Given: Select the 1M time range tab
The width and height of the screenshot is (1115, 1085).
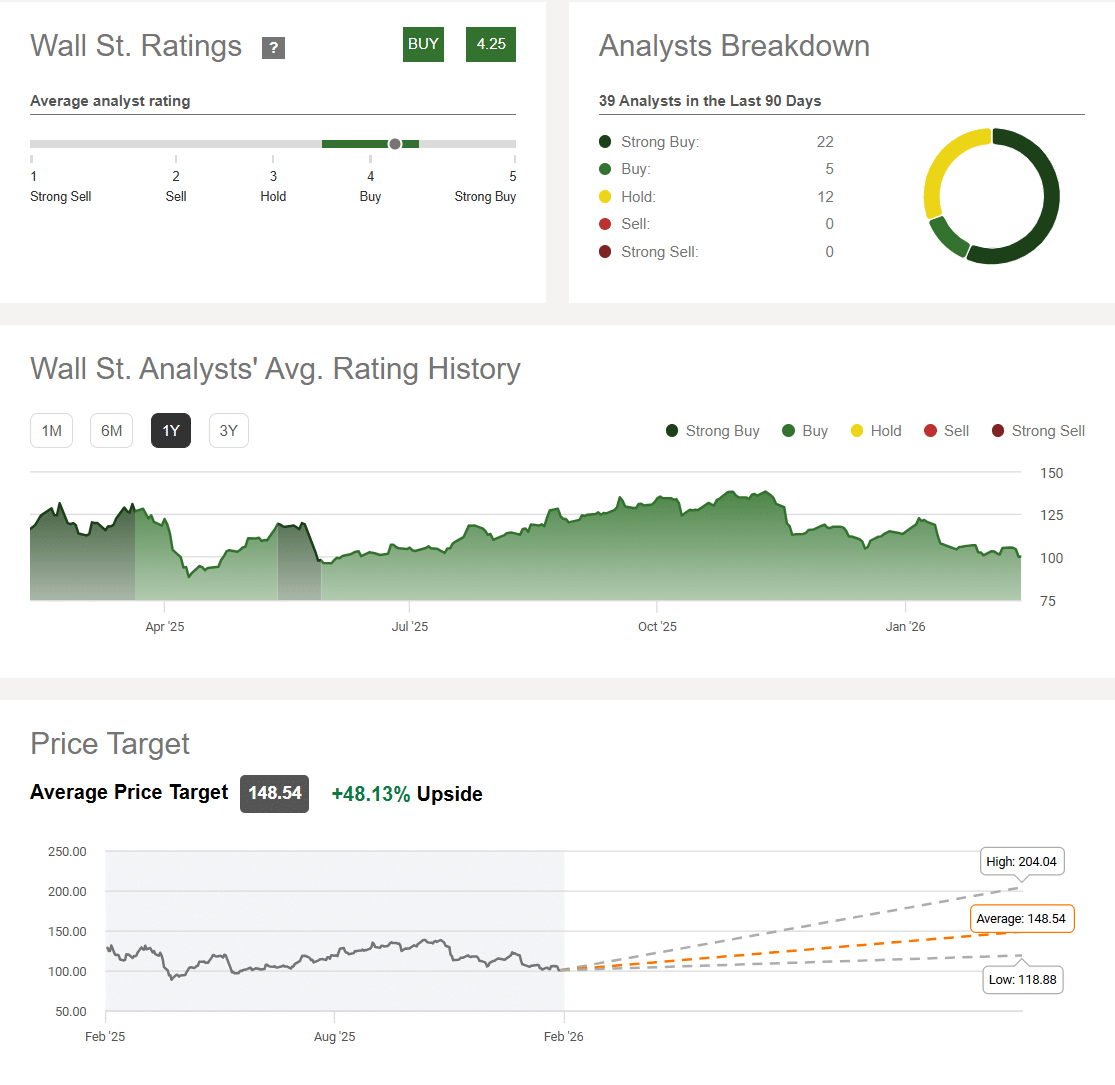Looking at the screenshot, I should (x=51, y=431).
